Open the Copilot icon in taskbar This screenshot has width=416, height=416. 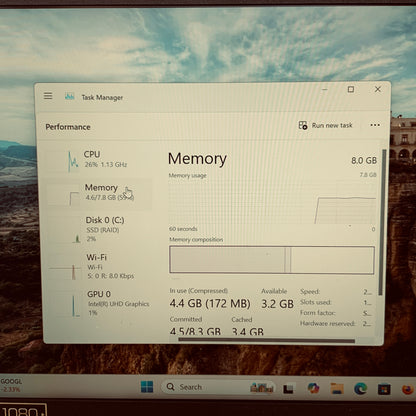(313, 388)
